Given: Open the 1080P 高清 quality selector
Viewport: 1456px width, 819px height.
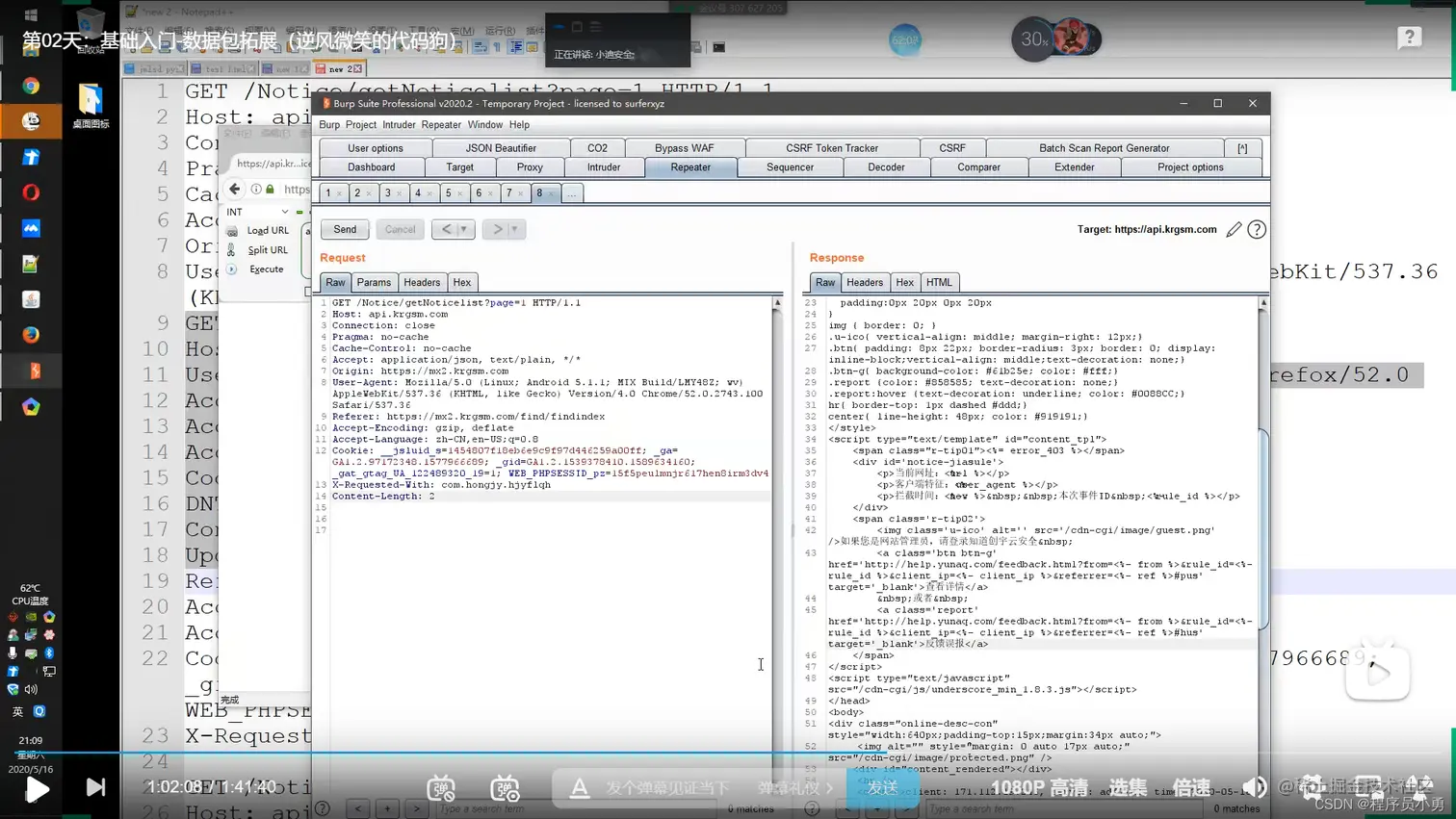Looking at the screenshot, I should pos(1039,787).
